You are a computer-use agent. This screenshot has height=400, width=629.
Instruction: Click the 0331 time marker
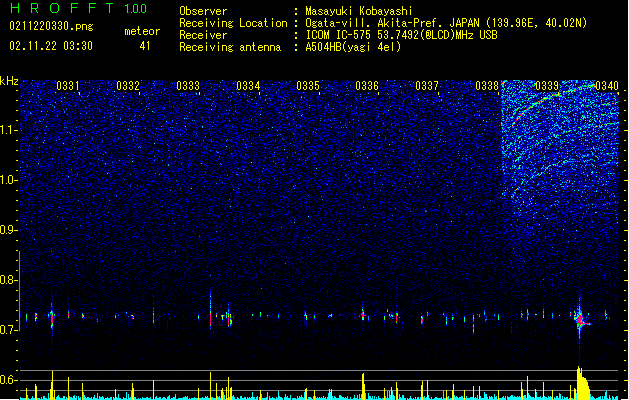coord(68,86)
